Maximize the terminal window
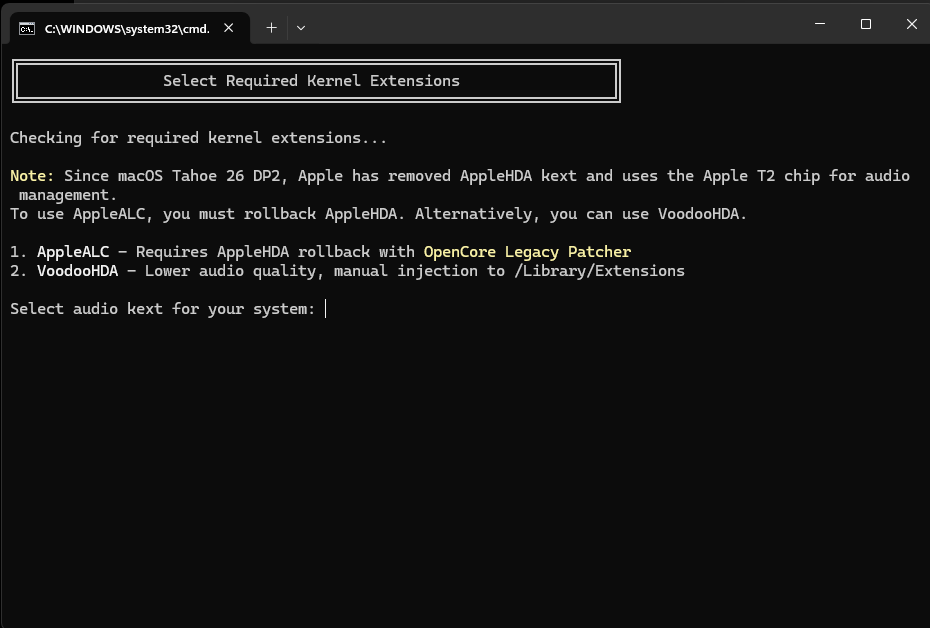This screenshot has height=628, width=930. coord(866,24)
